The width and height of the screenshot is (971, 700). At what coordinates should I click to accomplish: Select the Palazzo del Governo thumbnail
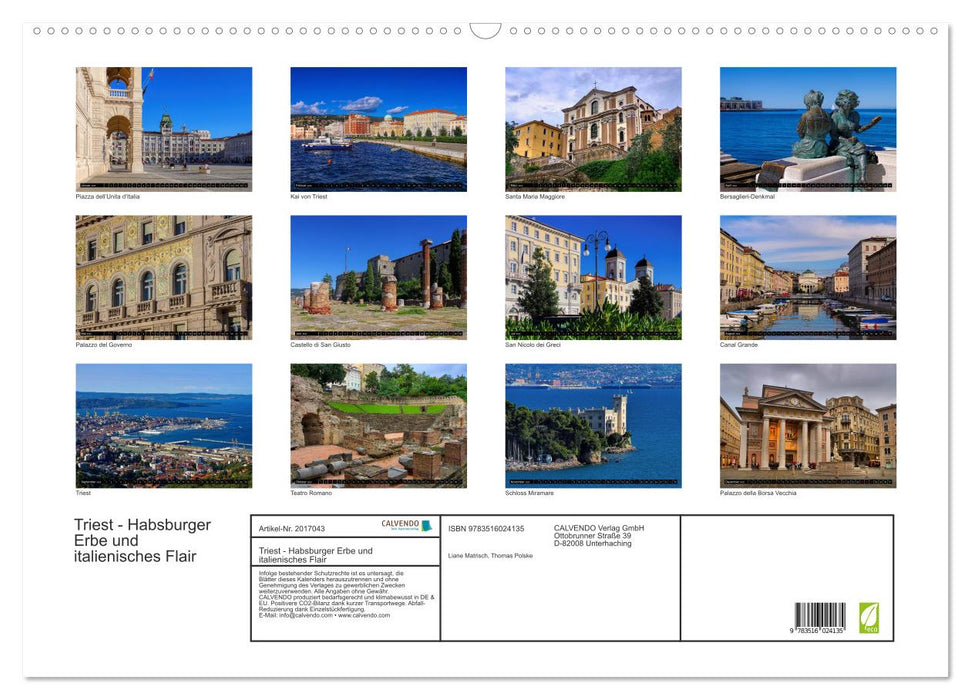tap(163, 275)
